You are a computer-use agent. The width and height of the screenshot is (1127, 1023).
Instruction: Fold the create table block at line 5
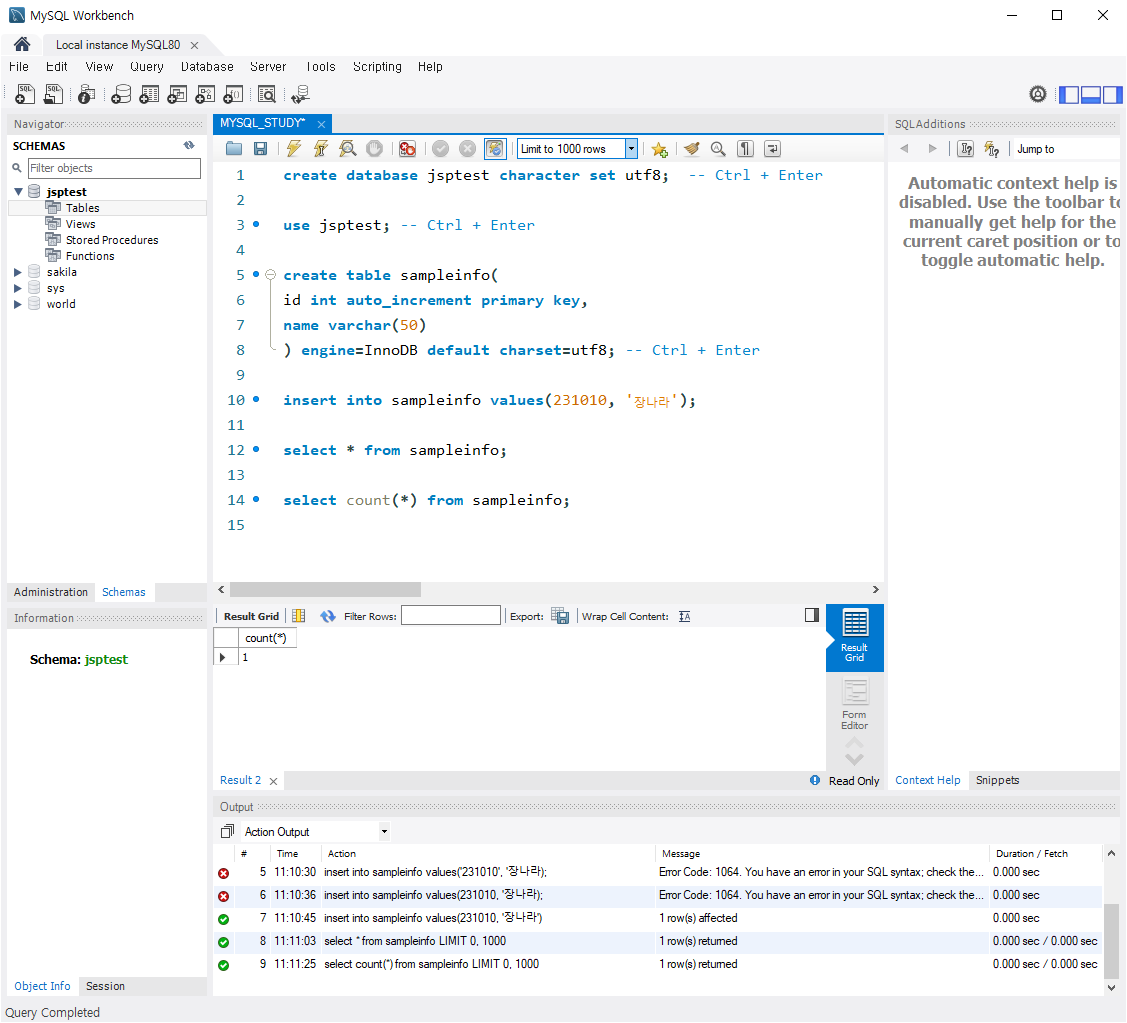(x=270, y=275)
